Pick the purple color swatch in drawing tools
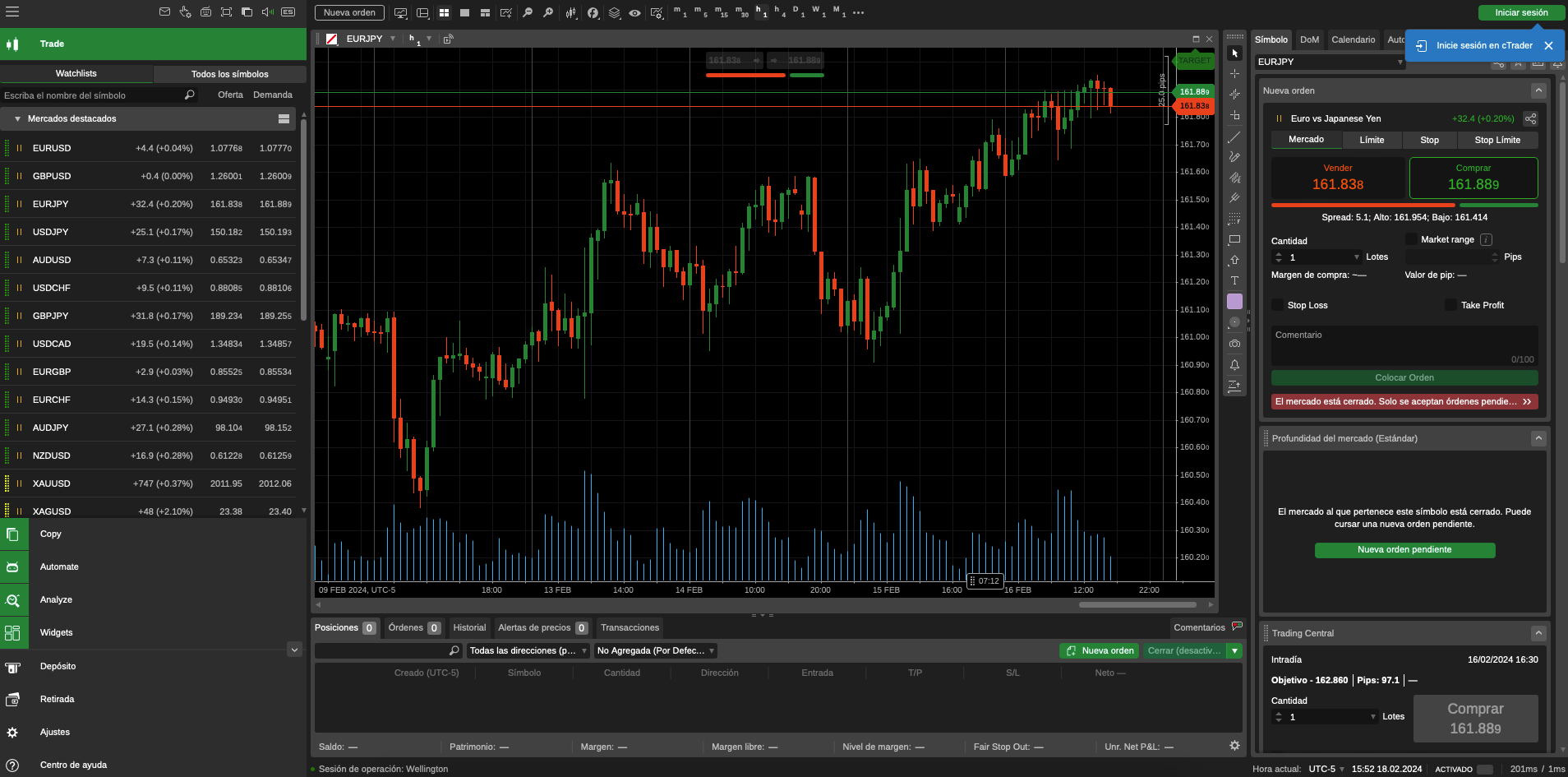 (x=1234, y=301)
